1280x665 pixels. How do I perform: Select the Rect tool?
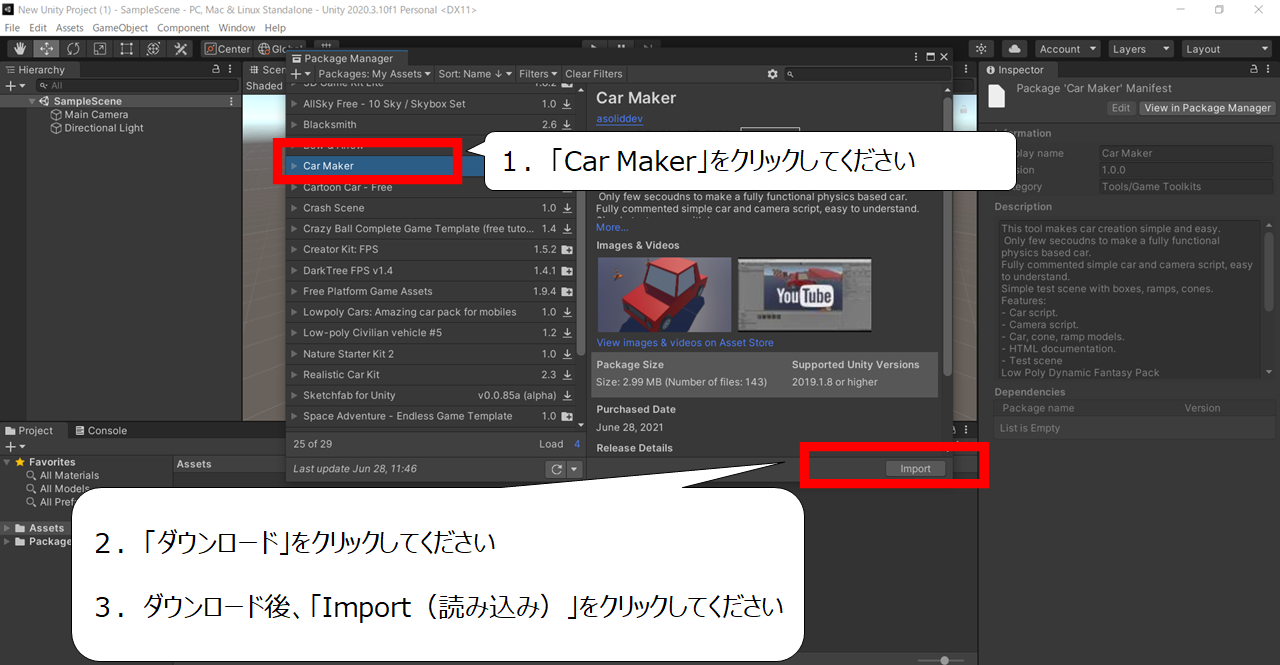pos(127,49)
